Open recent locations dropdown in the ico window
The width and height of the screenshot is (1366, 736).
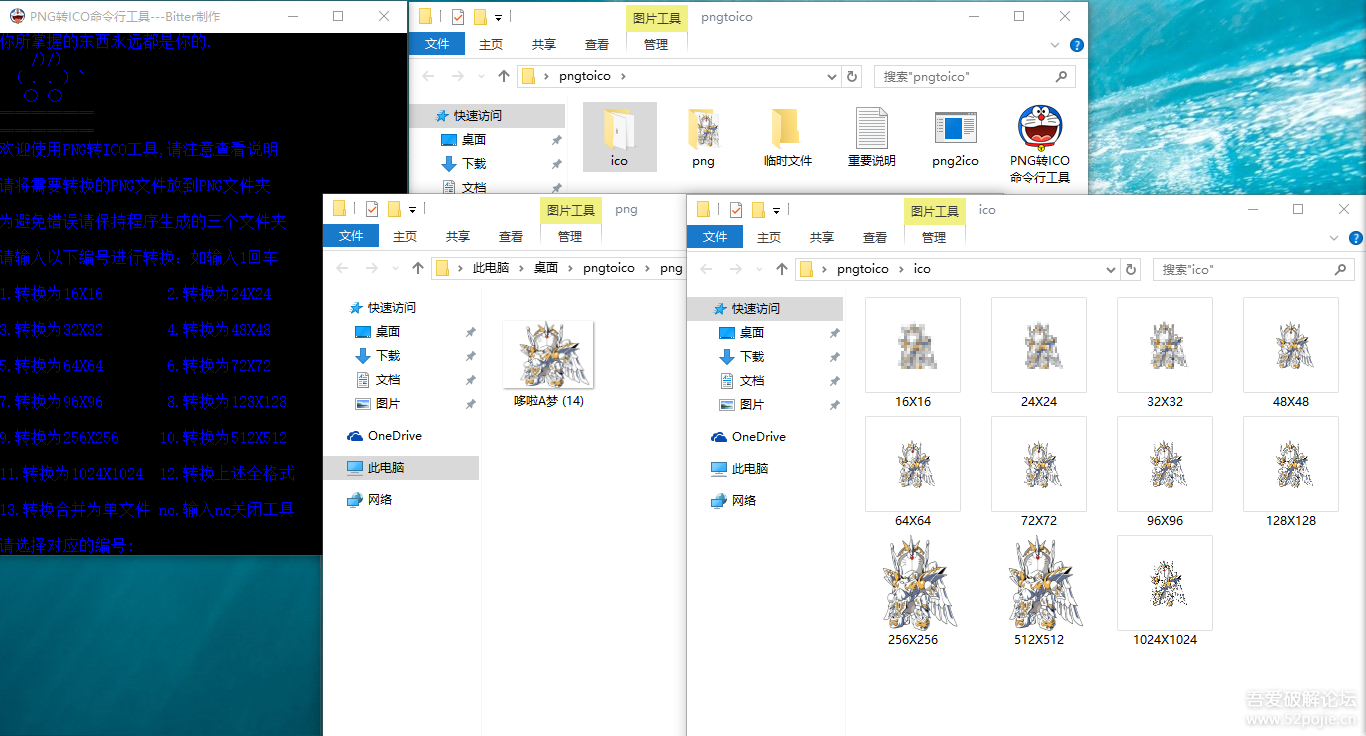(x=758, y=270)
